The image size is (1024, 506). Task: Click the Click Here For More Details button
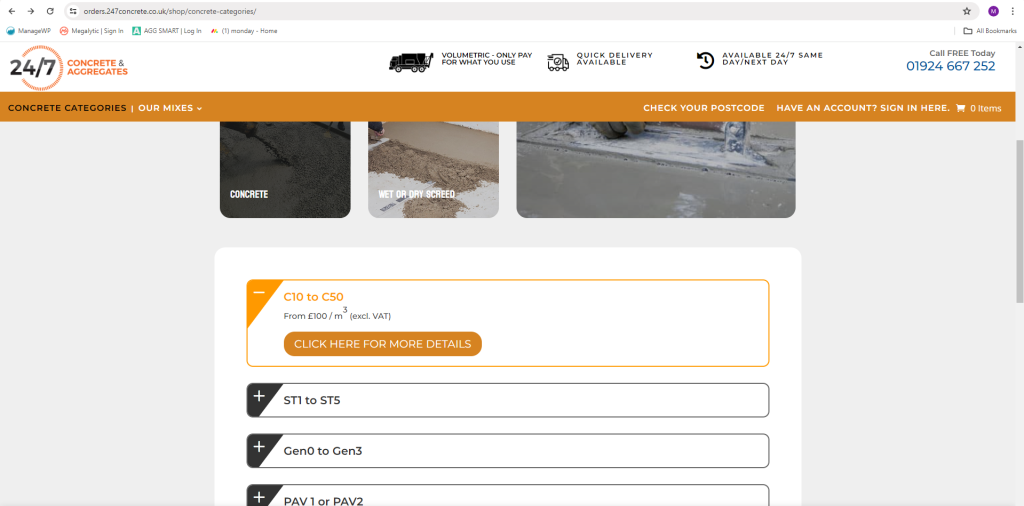pyautogui.click(x=382, y=344)
